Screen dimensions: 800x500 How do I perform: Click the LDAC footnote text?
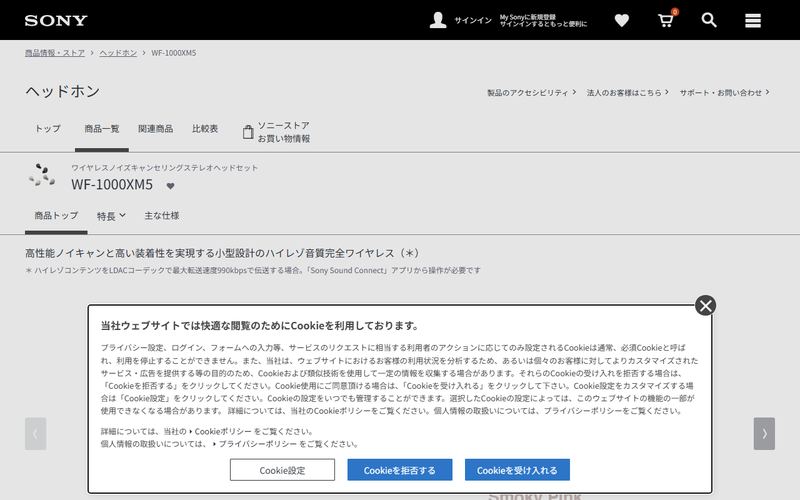tap(253, 270)
